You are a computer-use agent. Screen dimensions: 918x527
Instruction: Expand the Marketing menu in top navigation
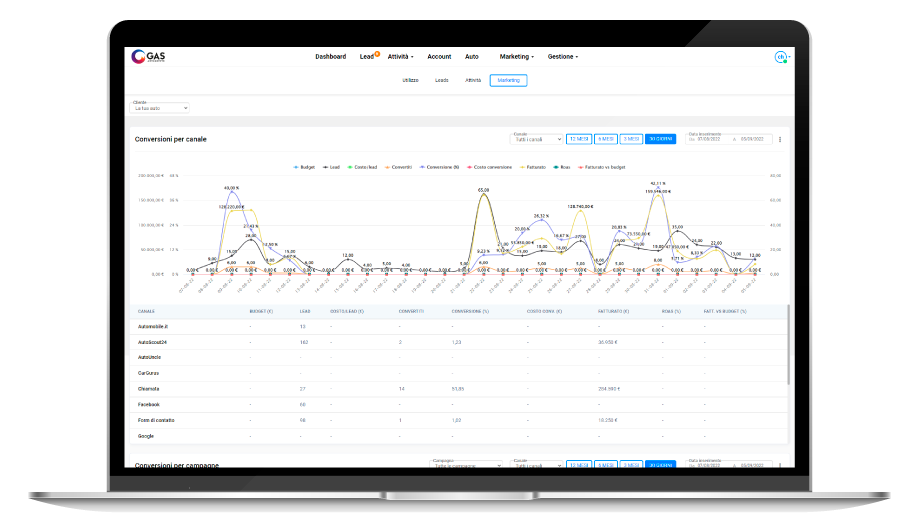point(516,57)
